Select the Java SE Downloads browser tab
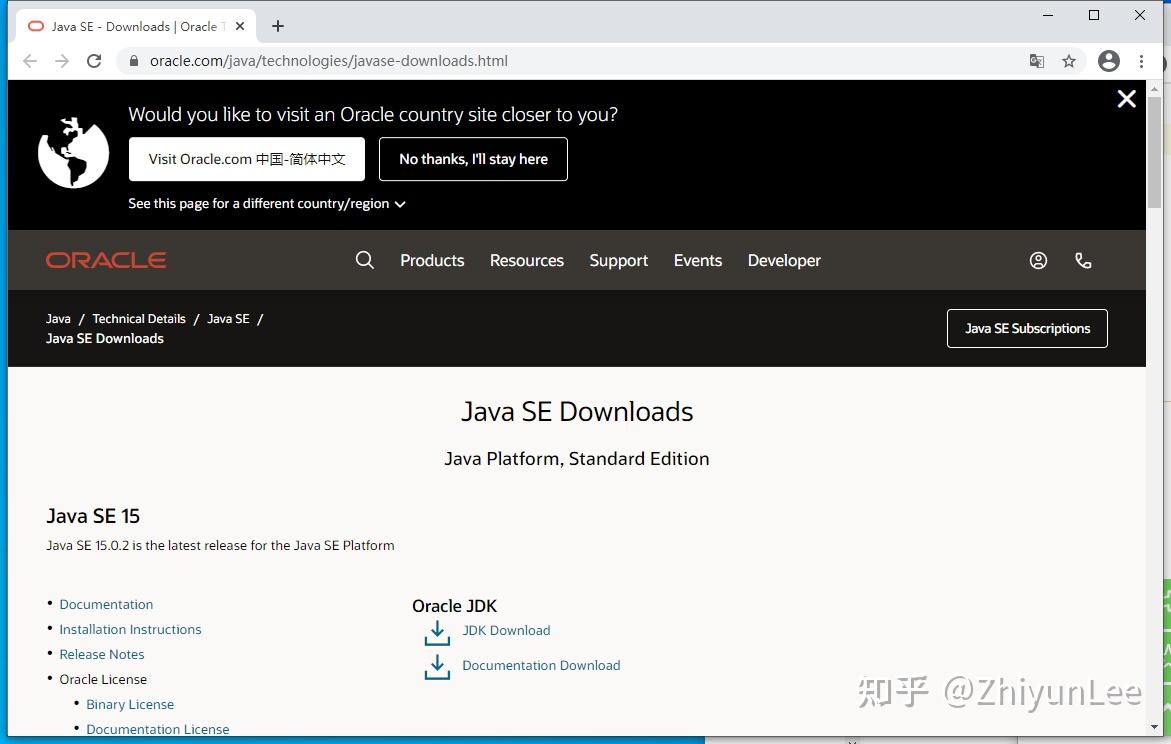The height and width of the screenshot is (744, 1171). point(134,26)
